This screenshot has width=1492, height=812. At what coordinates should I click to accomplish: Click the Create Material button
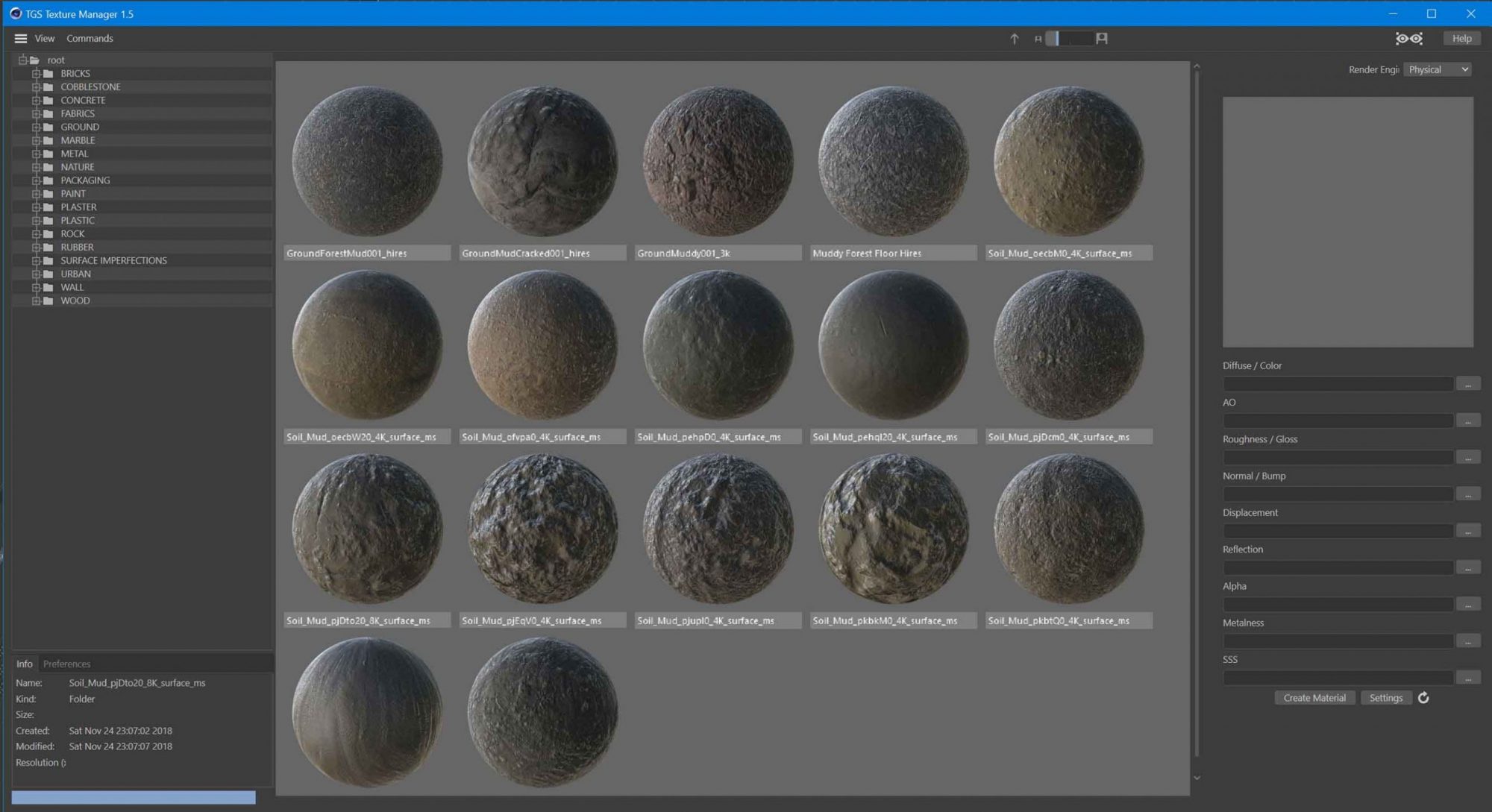pos(1314,697)
